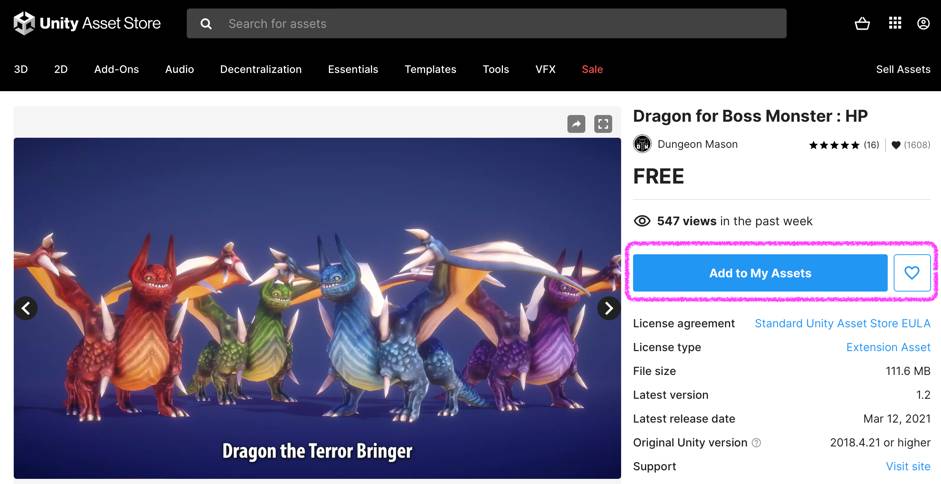The height and width of the screenshot is (484, 941).
Task: Click the share icon above the preview
Action: click(576, 124)
